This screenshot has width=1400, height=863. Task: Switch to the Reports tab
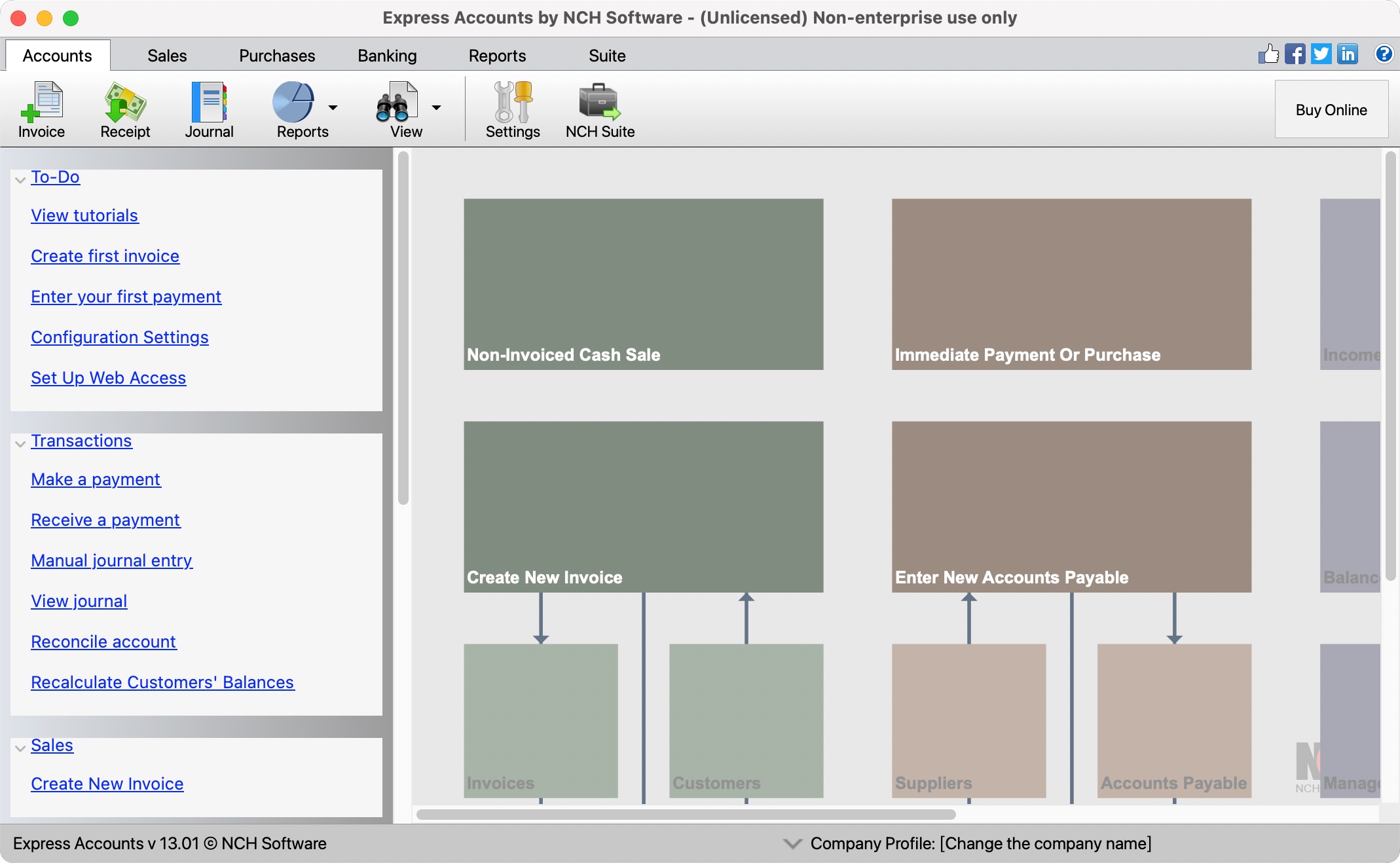497,56
